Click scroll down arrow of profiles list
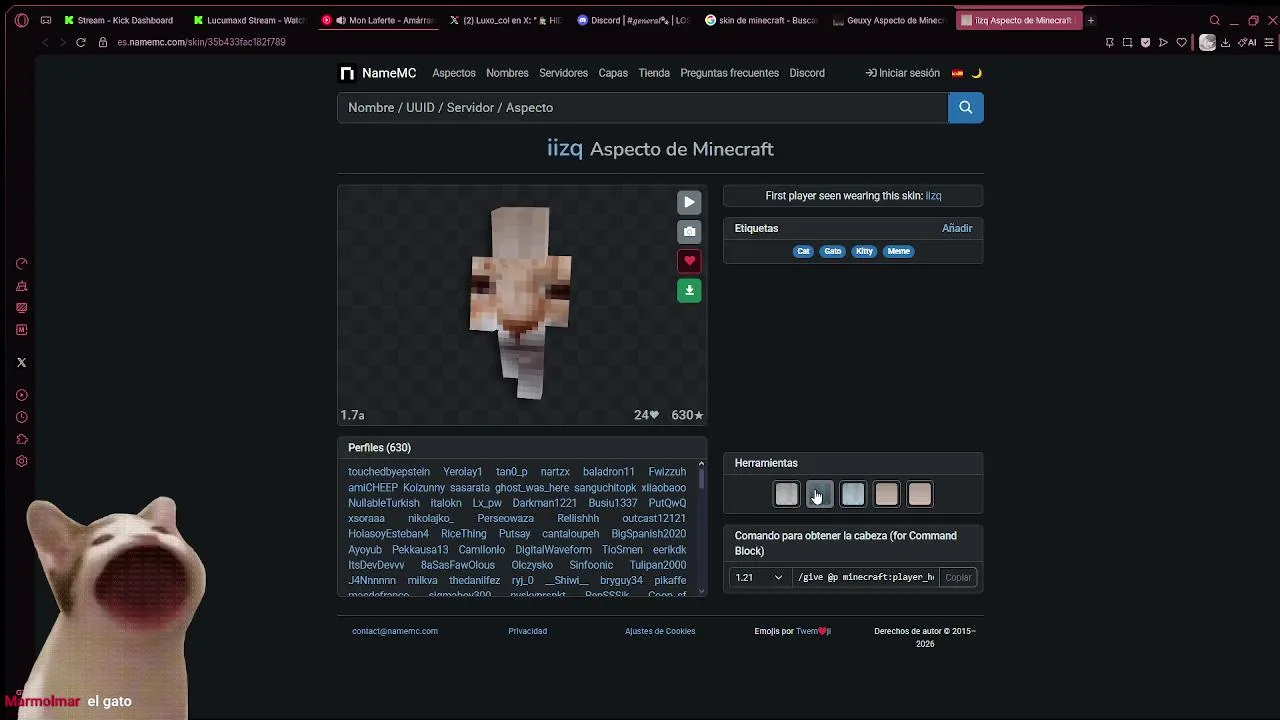1280x720 pixels. tap(701, 591)
